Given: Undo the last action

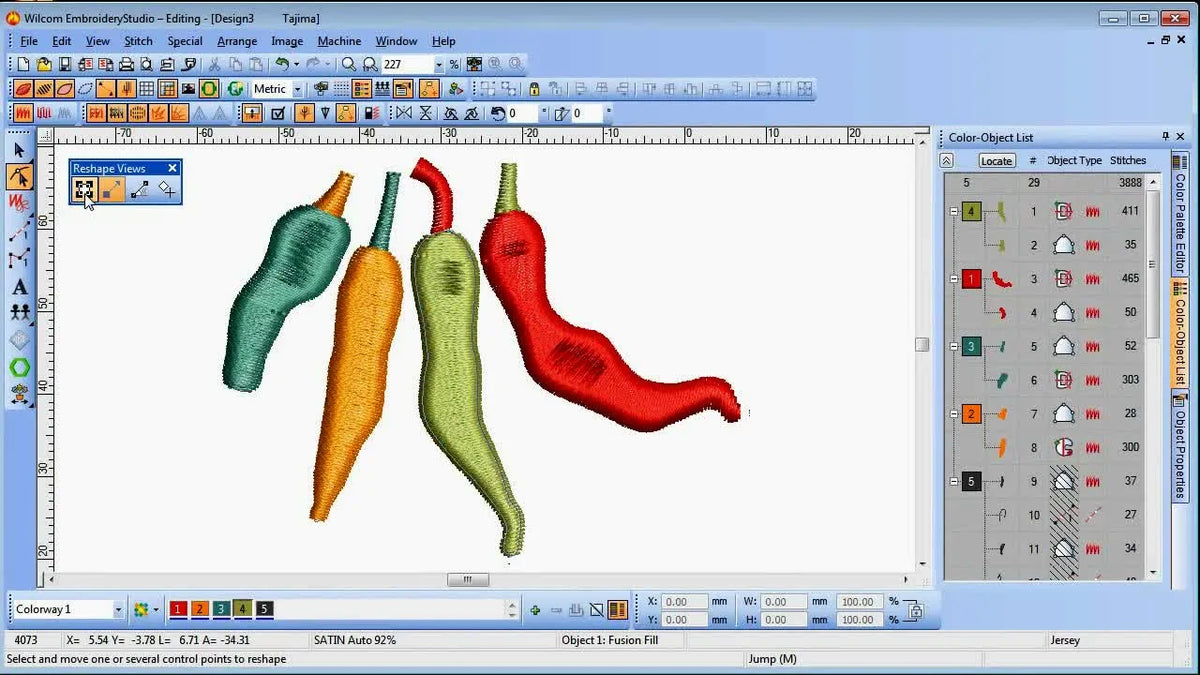Looking at the screenshot, I should coord(283,64).
